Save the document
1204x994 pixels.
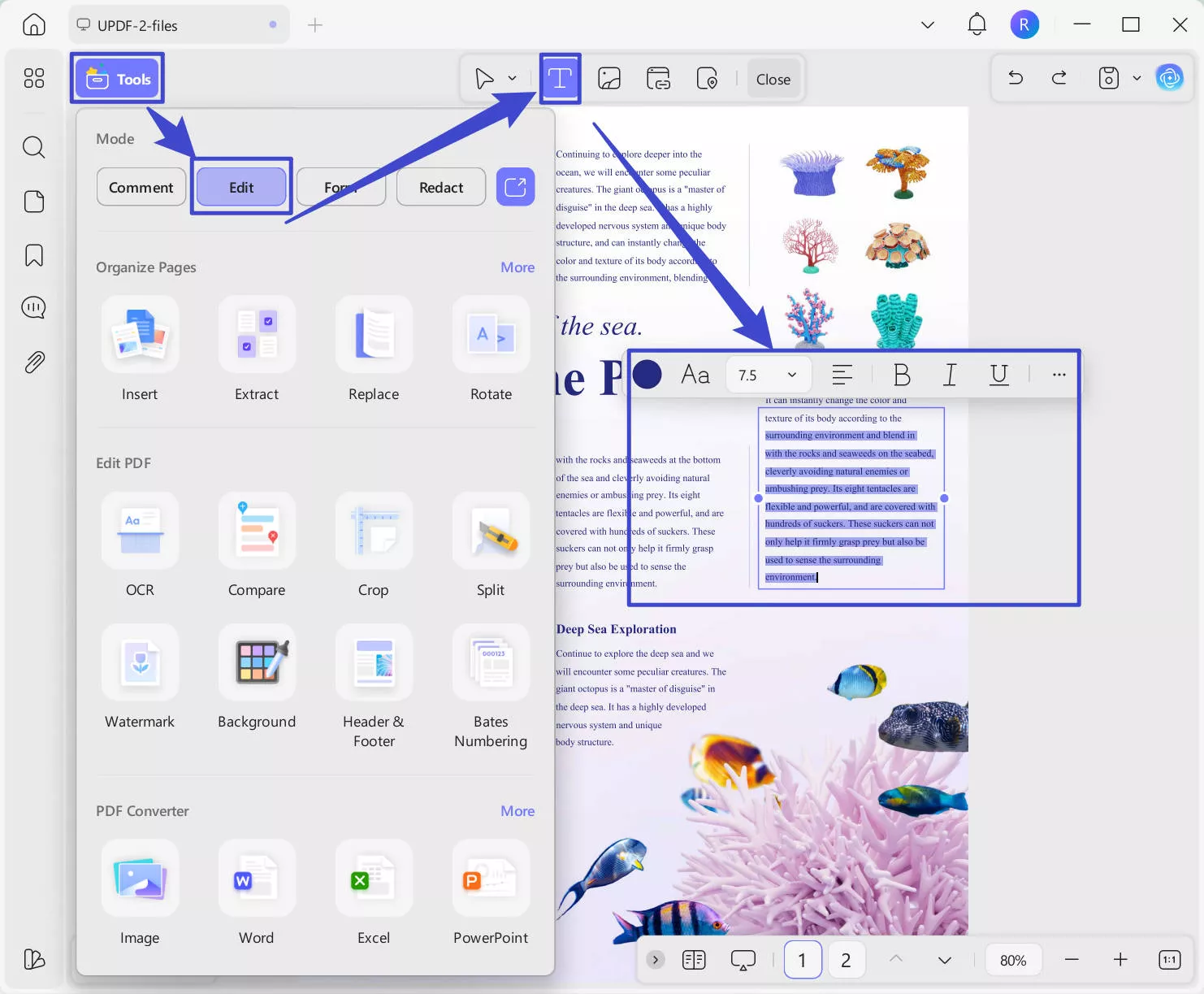coord(1109,78)
